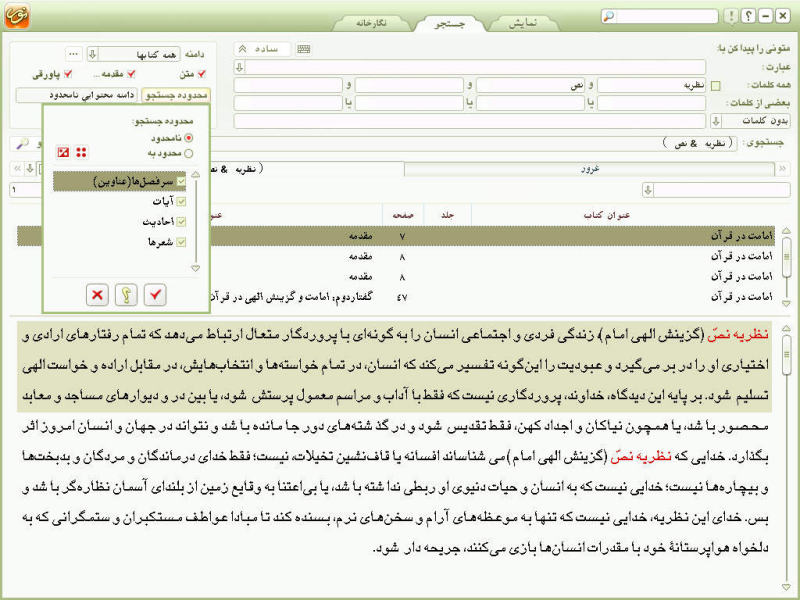Screen dimensions: 800x600
Task: Click the text pane vertical scrollbar
Action: click(787, 457)
